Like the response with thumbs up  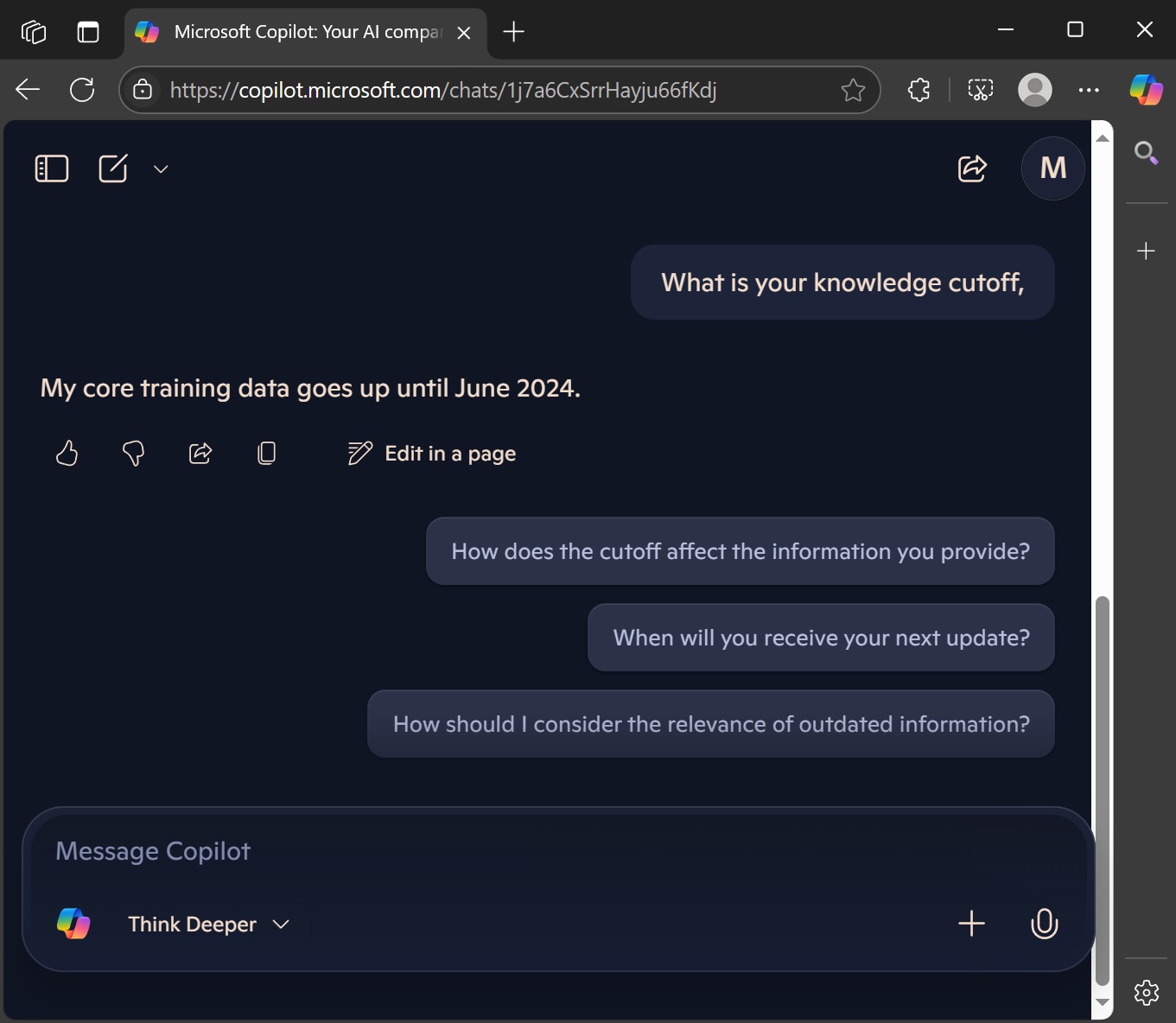67,453
